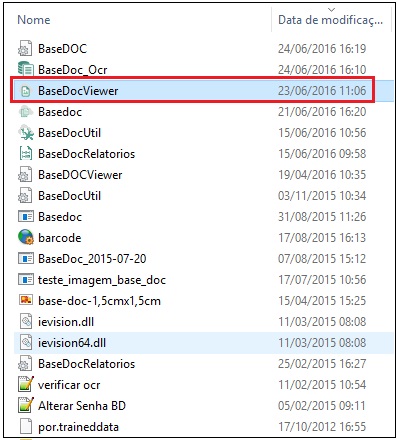Select the file name base-doc-1,5cmx1,5cm
The image size is (397, 440).
point(99,301)
